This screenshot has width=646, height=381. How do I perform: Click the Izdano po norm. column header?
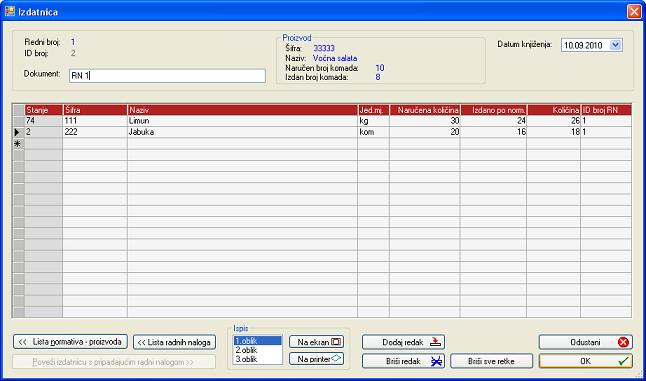click(x=494, y=110)
